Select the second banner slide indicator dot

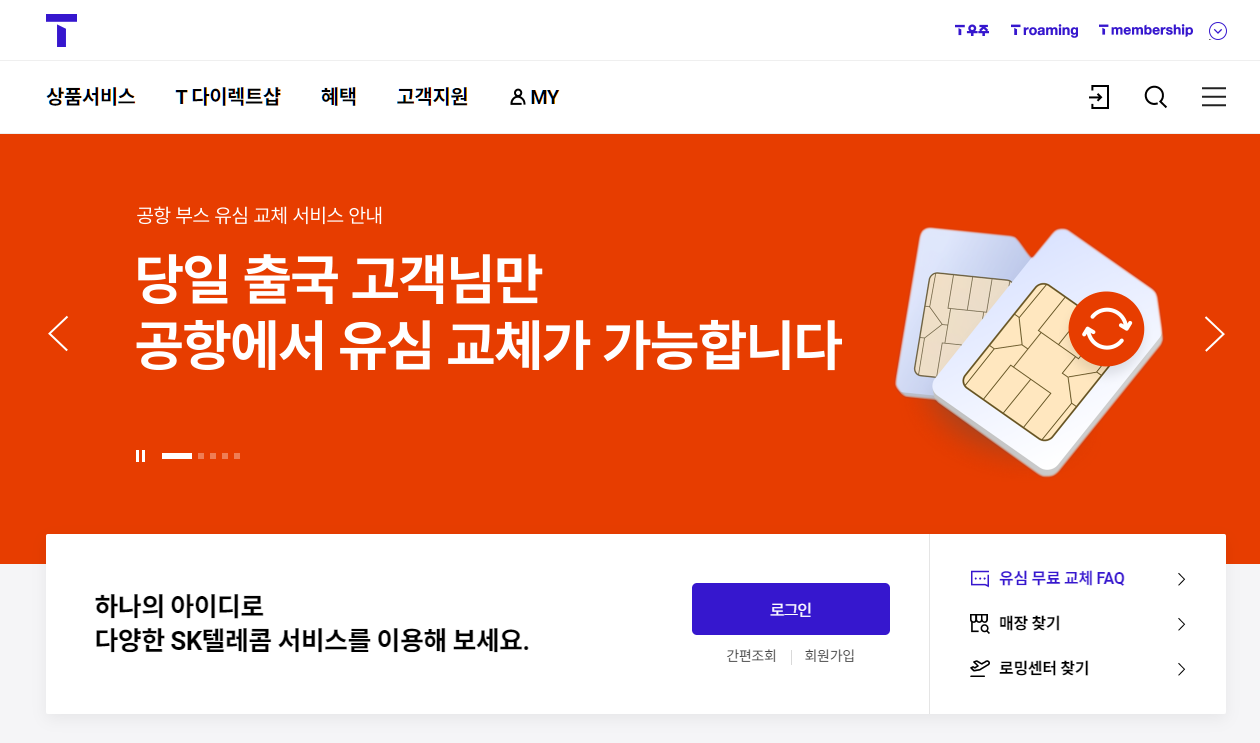click(201, 456)
